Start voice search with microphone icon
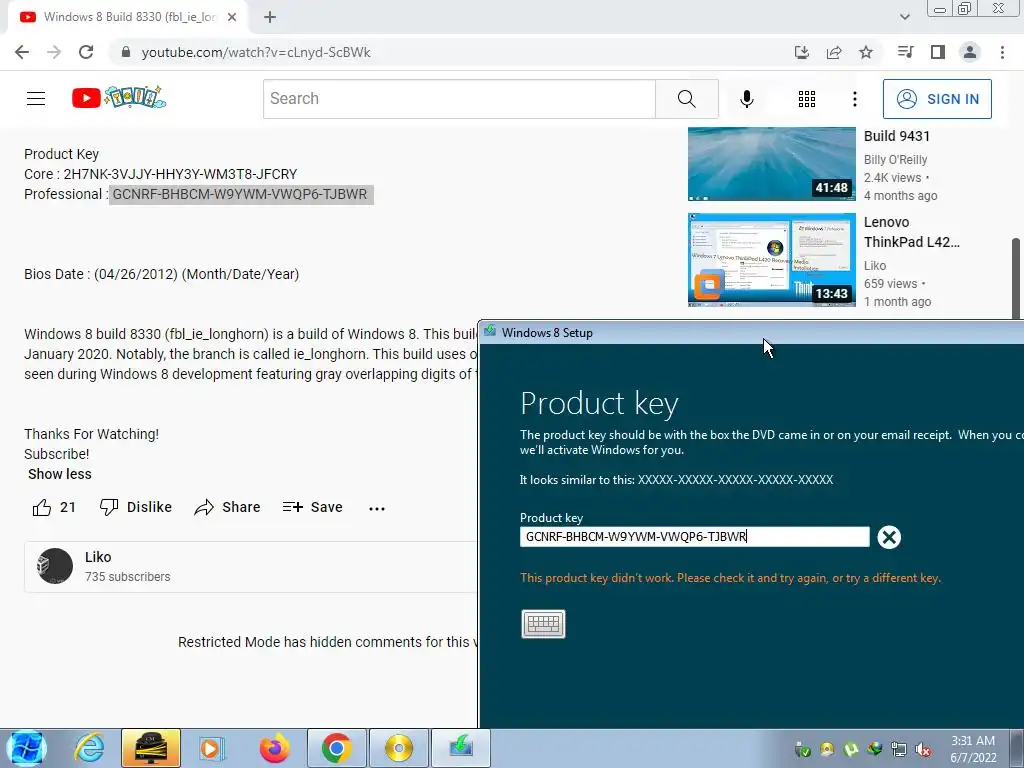The image size is (1024, 768). pos(746,99)
